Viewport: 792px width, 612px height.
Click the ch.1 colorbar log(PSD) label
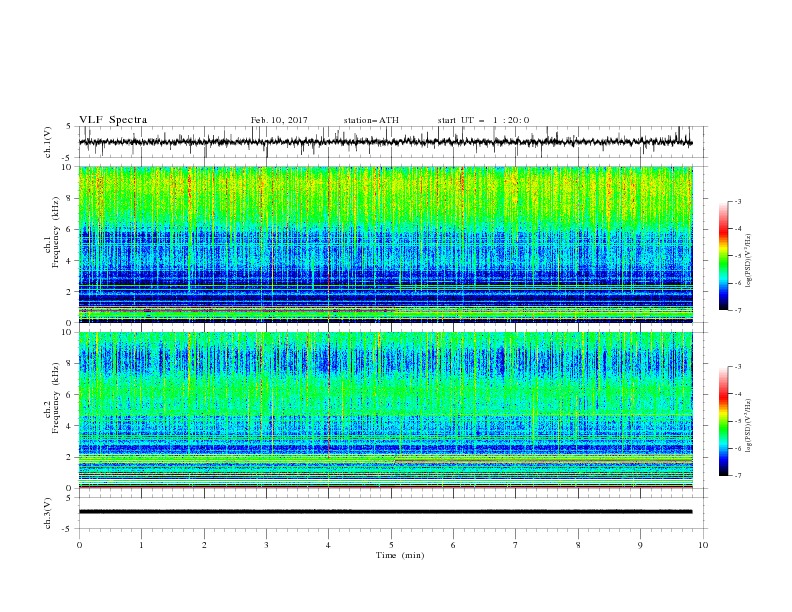click(748, 261)
